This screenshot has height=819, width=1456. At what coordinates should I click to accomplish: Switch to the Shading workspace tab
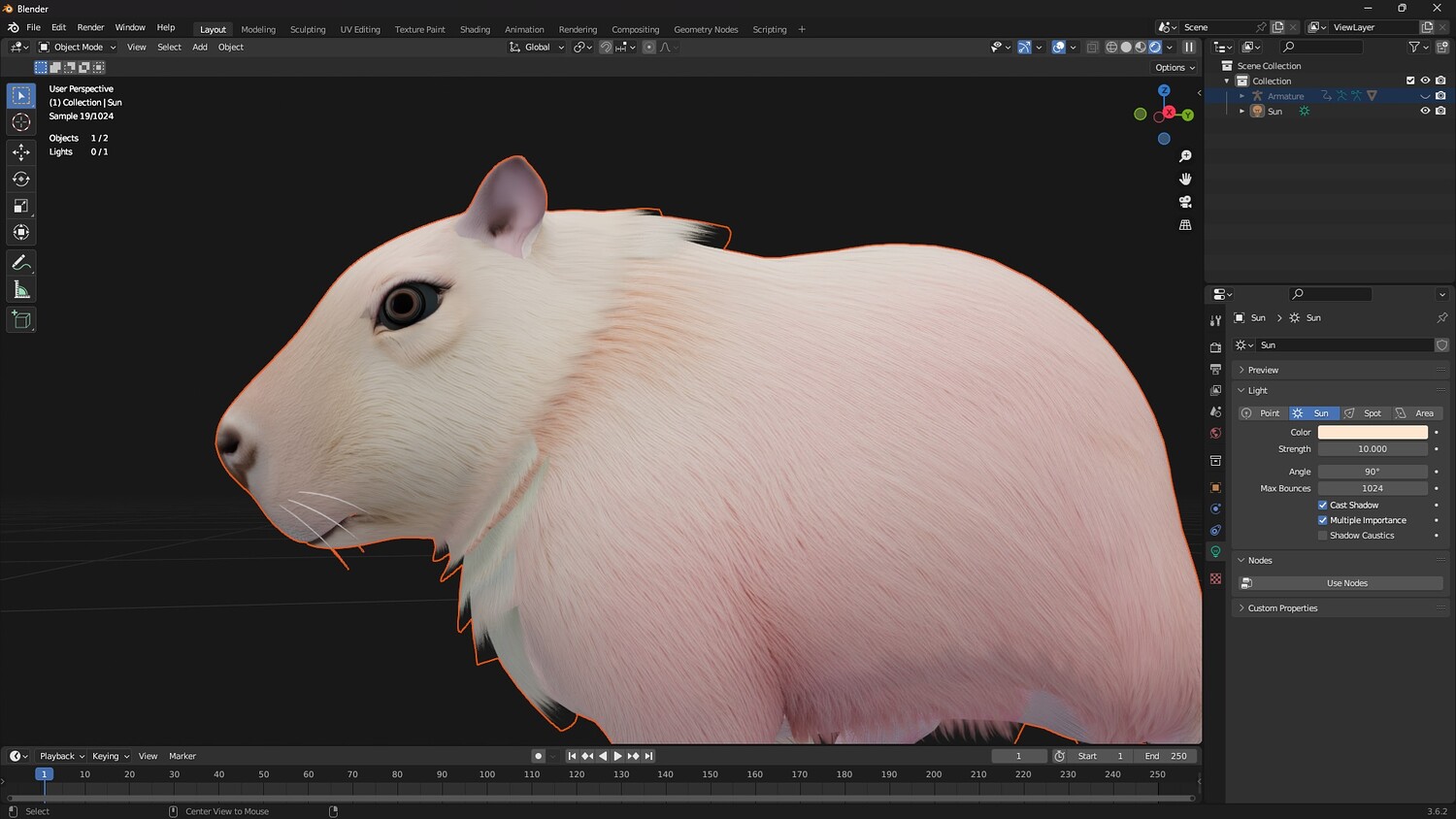point(475,29)
